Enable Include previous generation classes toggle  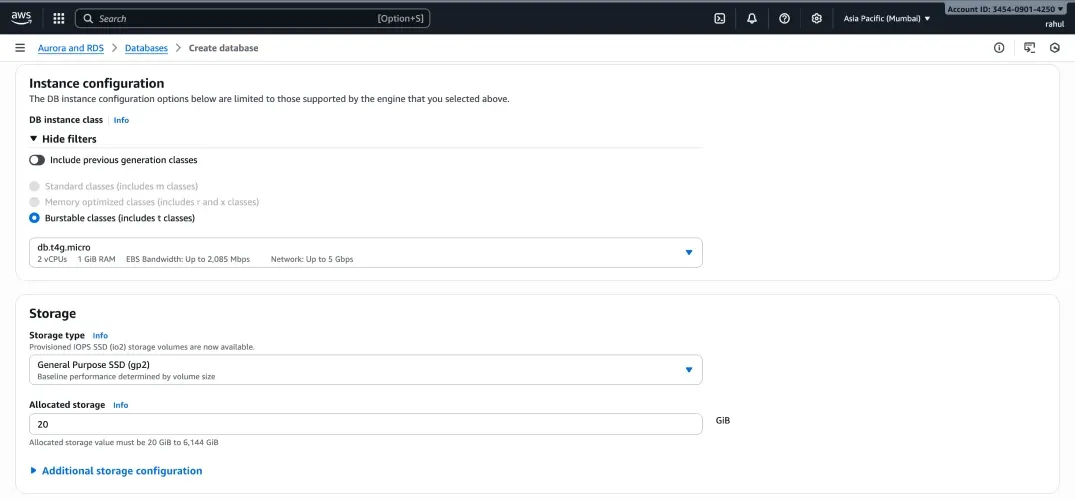coord(37,160)
